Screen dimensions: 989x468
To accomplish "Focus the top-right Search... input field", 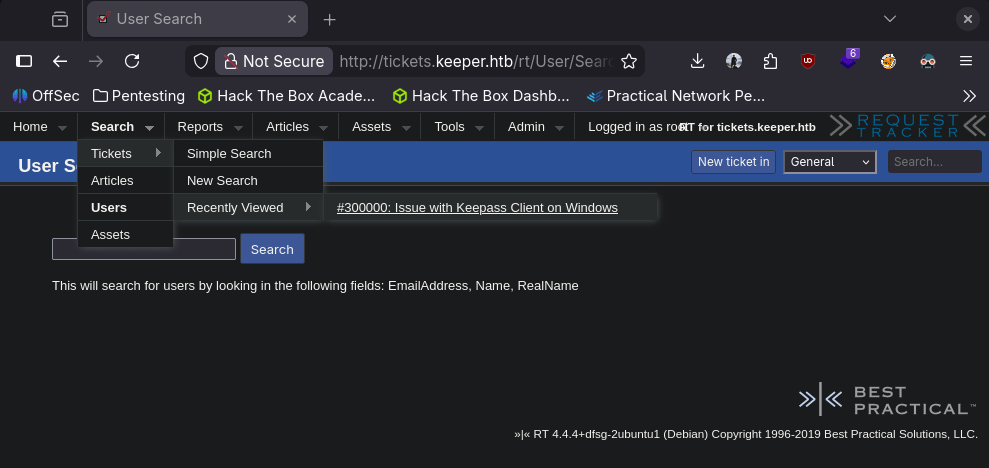I will coord(934,162).
